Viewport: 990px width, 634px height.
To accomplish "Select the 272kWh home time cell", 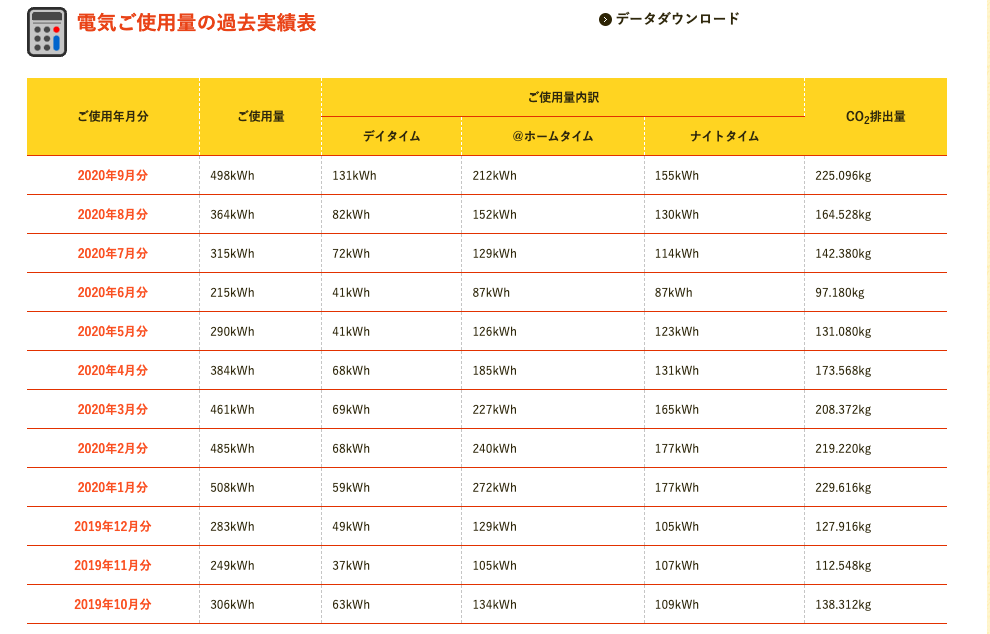I will click(x=553, y=487).
